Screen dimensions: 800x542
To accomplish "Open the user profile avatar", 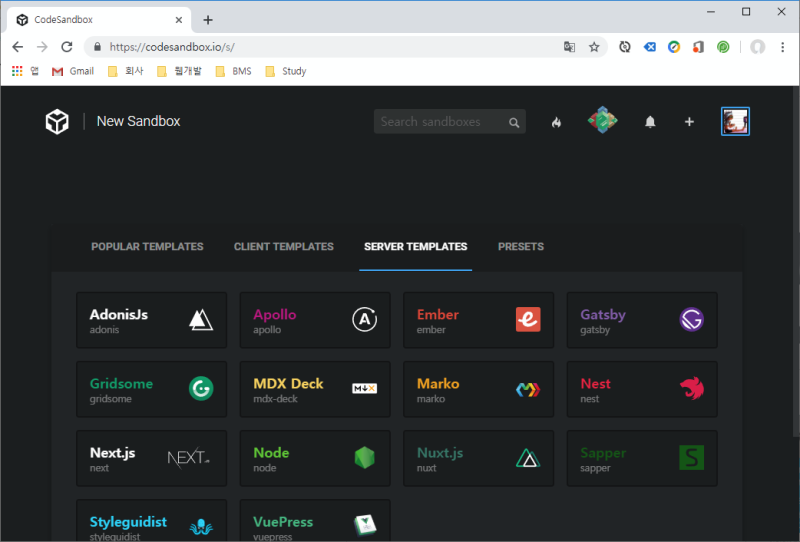I will click(735, 121).
